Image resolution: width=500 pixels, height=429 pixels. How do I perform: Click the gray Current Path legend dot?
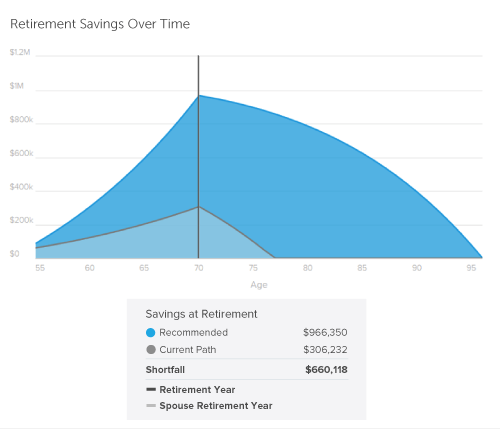(151, 350)
